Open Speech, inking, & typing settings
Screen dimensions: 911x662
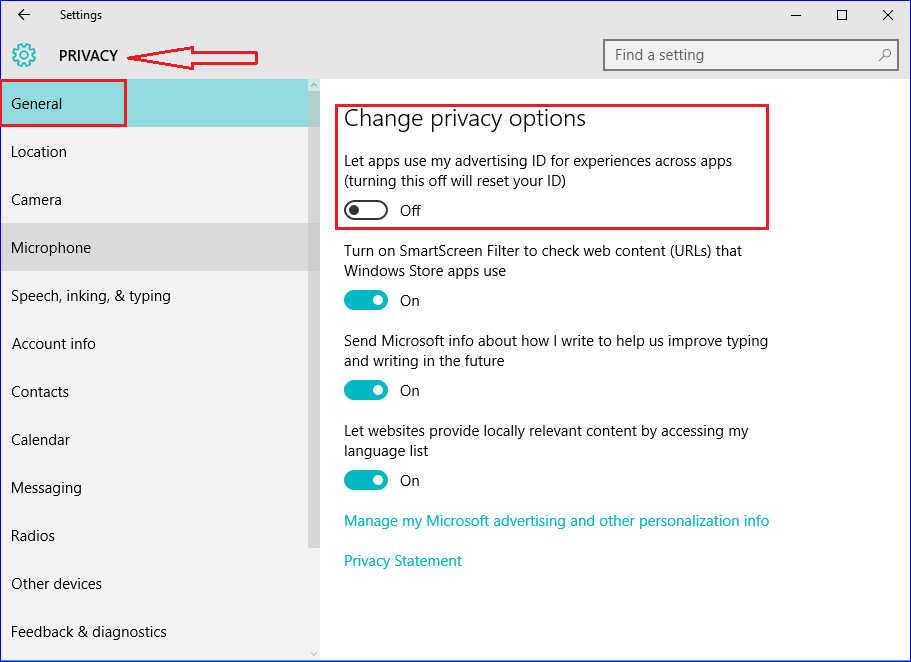pyautogui.click(x=155, y=296)
